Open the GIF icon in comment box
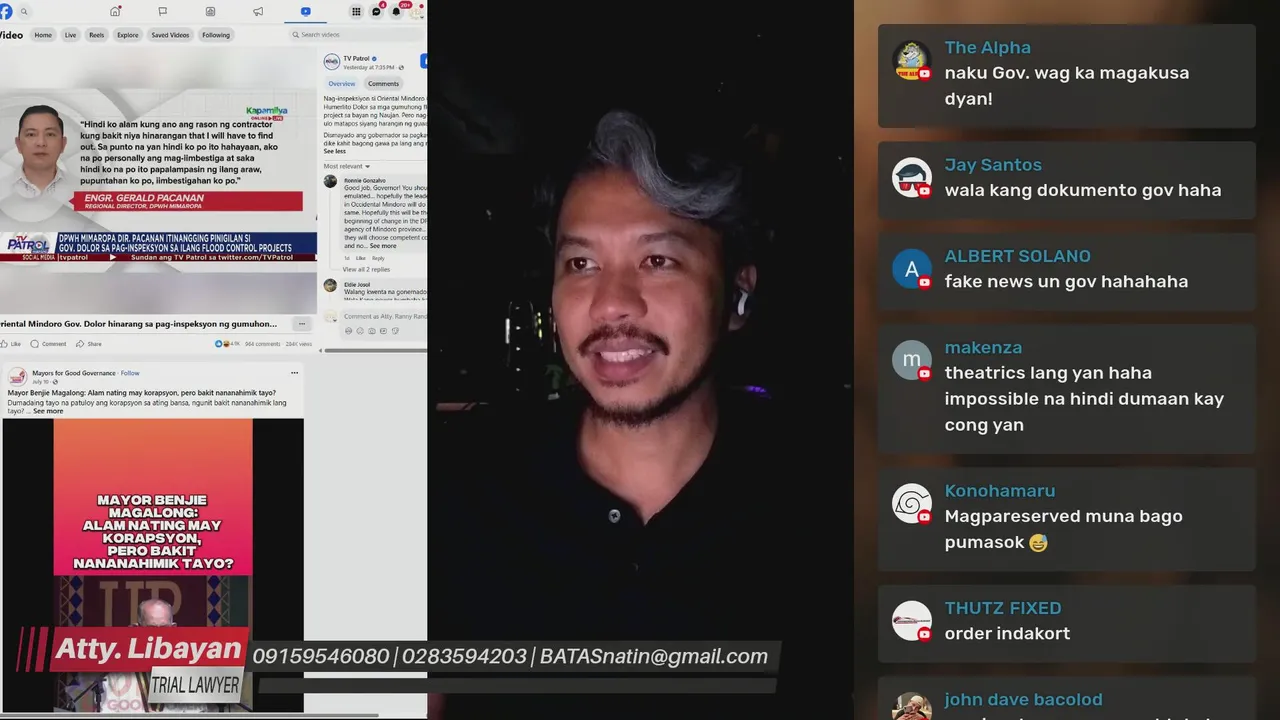Viewport: 1280px width, 720px height. coord(384,331)
